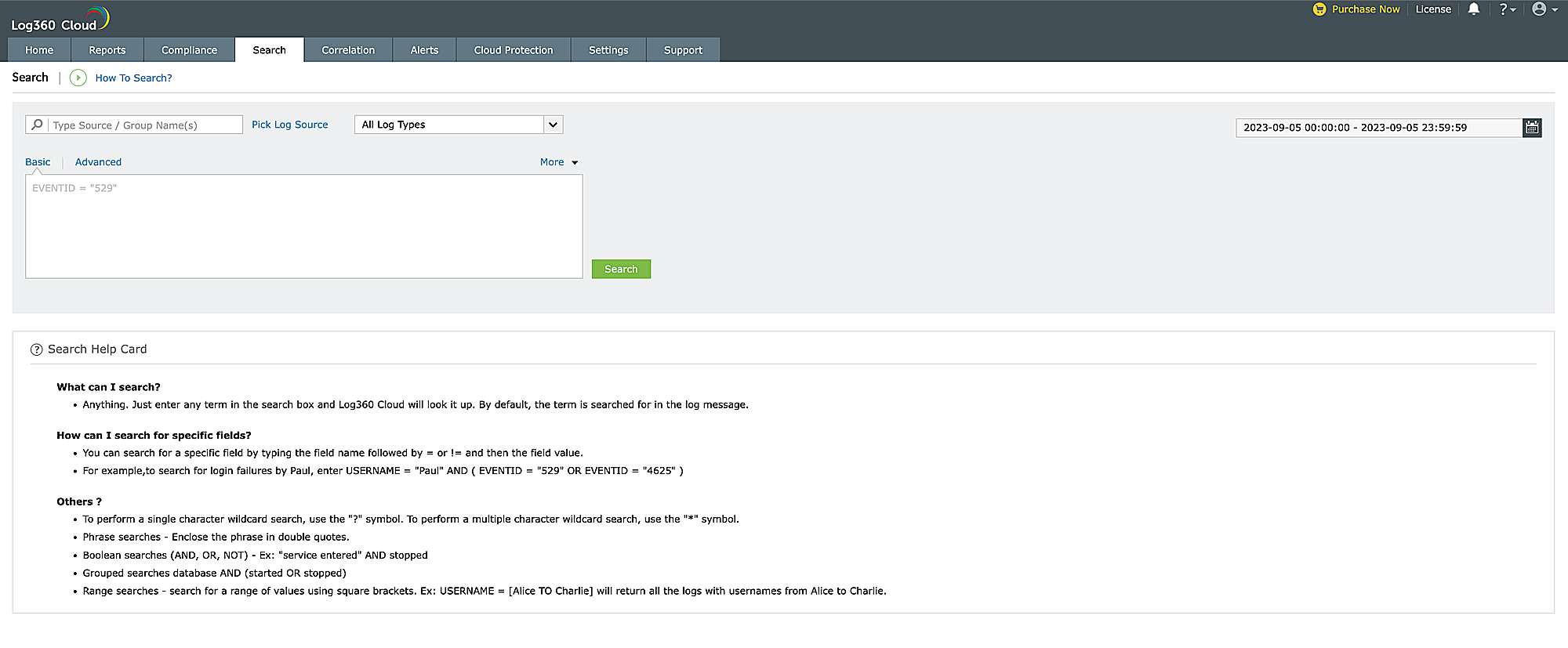Open the Support tab
The width and height of the screenshot is (1568, 648).
pos(683,50)
